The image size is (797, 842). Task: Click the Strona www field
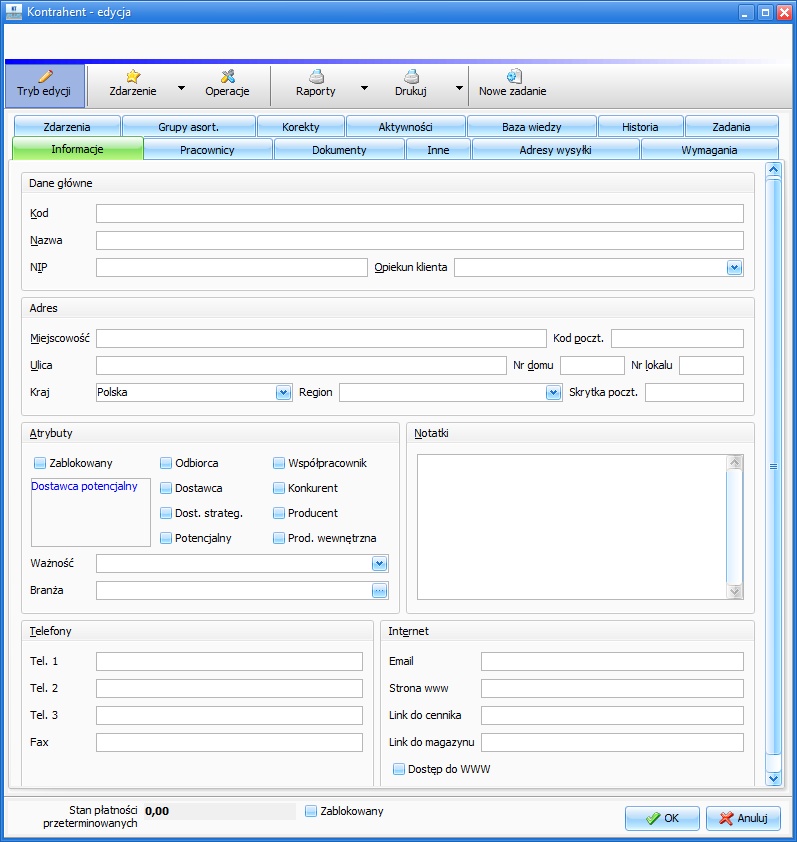click(612, 688)
